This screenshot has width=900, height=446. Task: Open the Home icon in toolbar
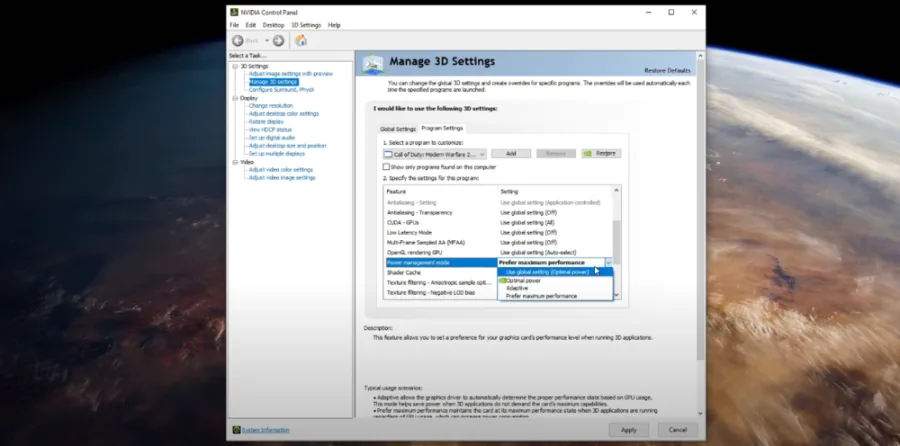(301, 41)
